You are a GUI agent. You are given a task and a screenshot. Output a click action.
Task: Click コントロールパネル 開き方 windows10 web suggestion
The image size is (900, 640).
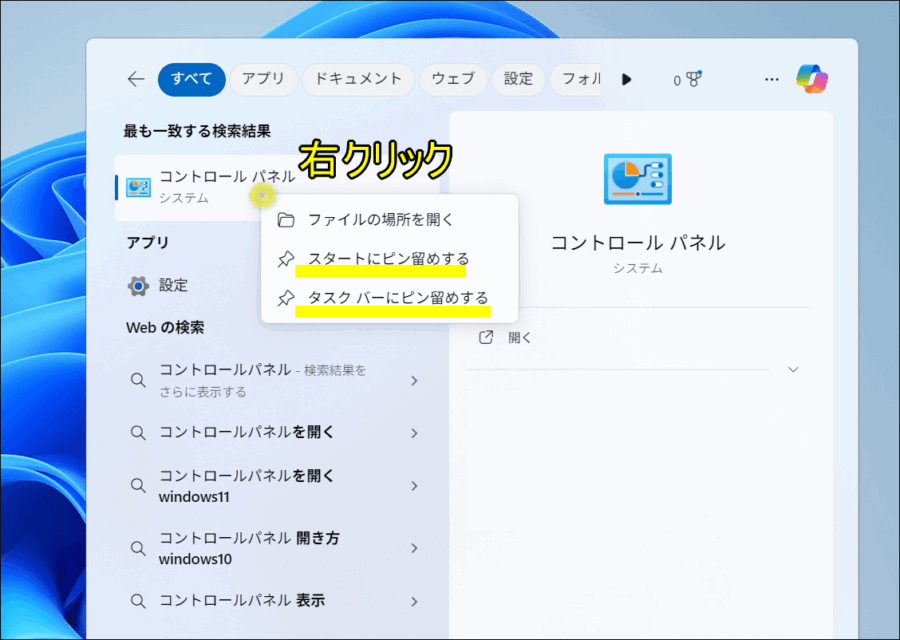point(250,548)
